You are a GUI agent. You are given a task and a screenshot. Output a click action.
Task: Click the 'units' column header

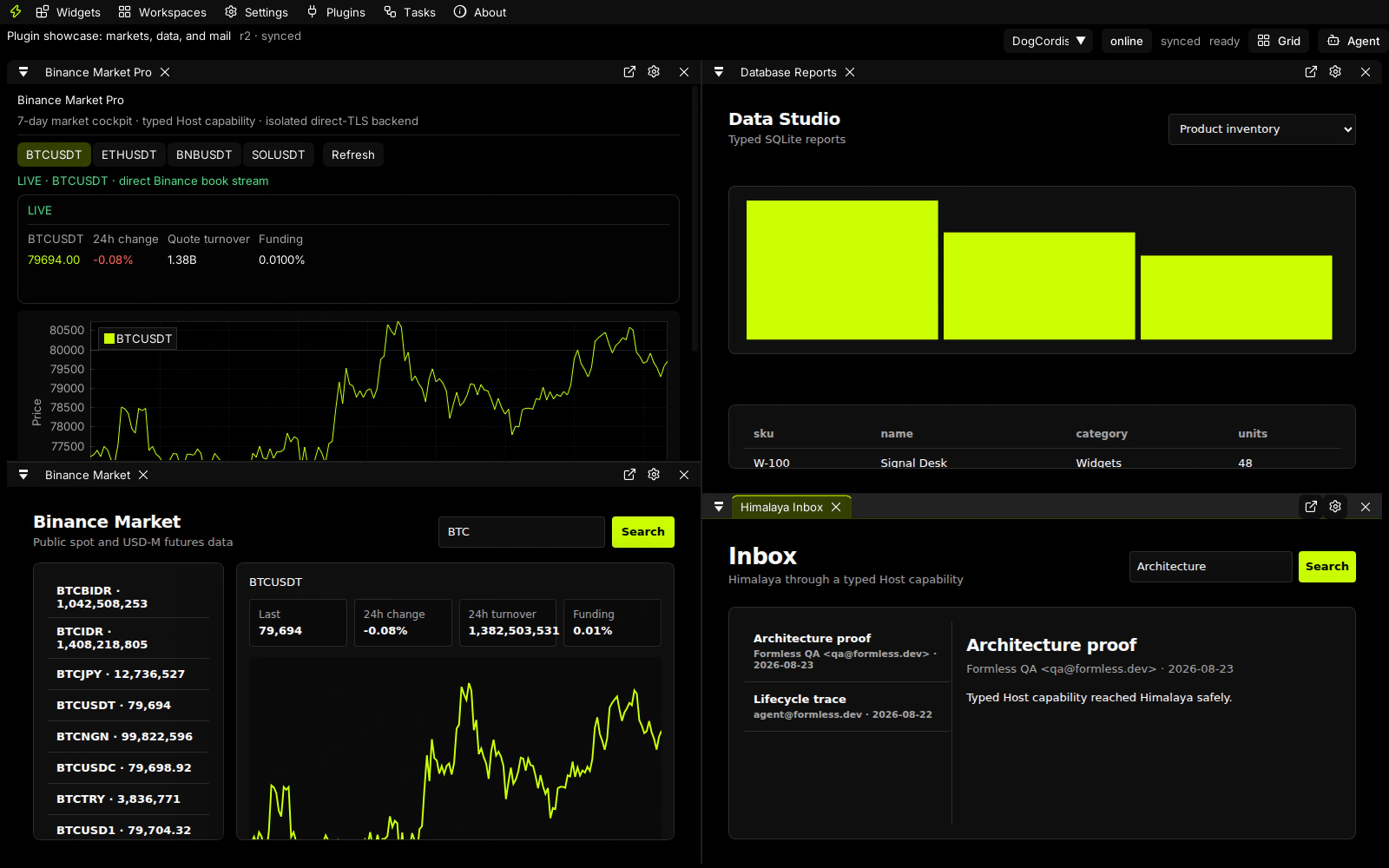pos(1252,433)
